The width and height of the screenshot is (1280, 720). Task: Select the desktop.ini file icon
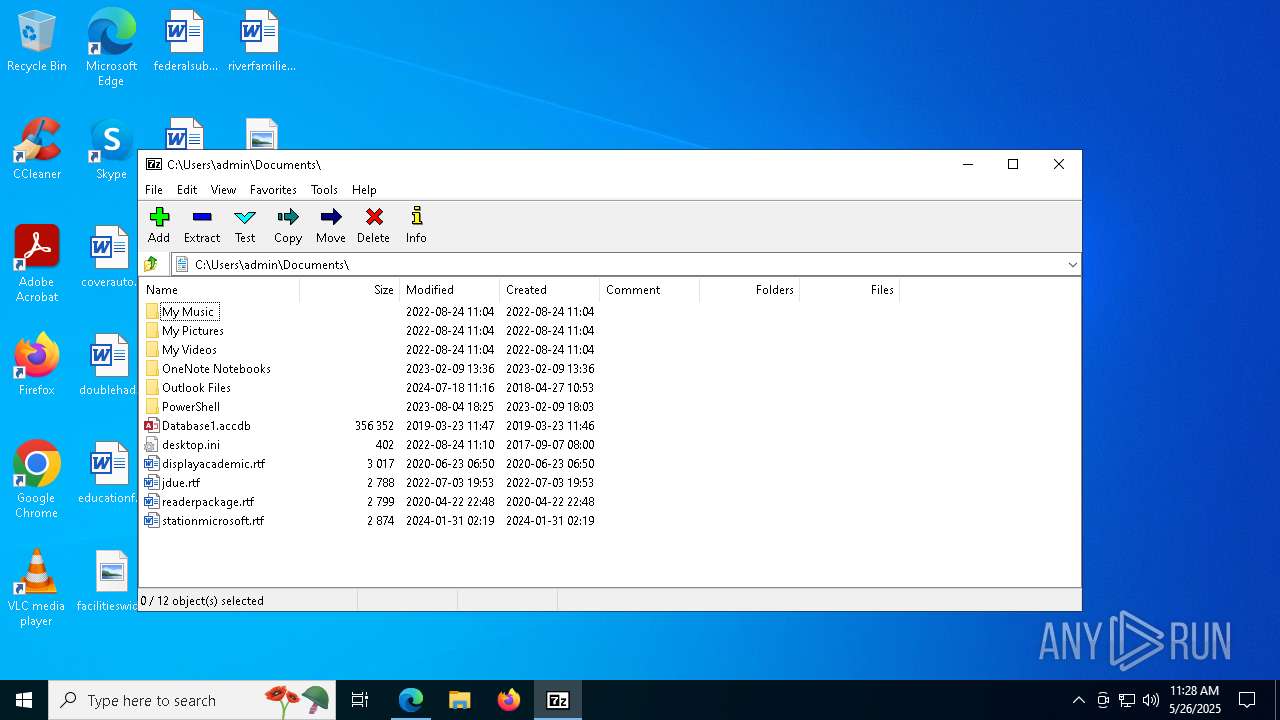[x=152, y=445]
